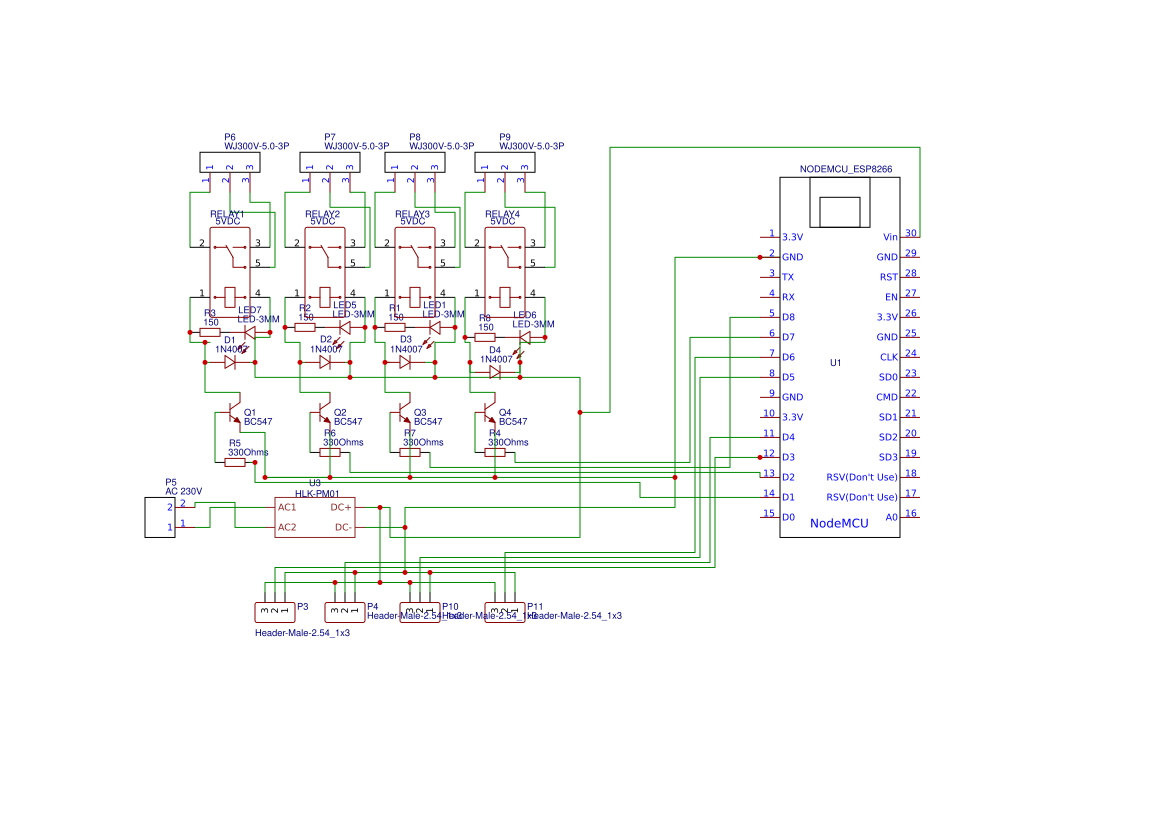Select the NodeMCU text label

point(838,521)
